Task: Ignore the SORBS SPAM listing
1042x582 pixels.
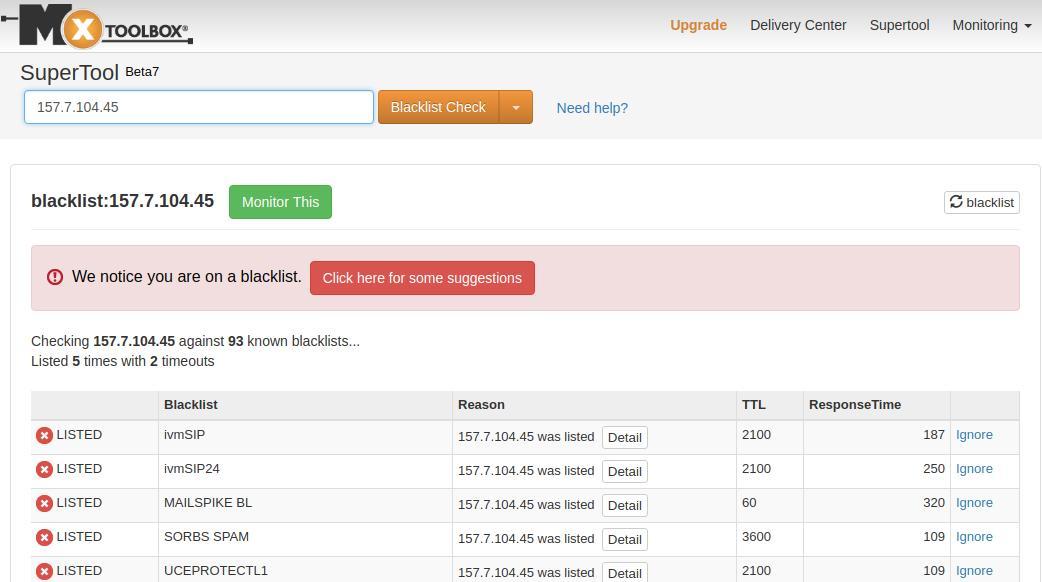Action: point(974,536)
